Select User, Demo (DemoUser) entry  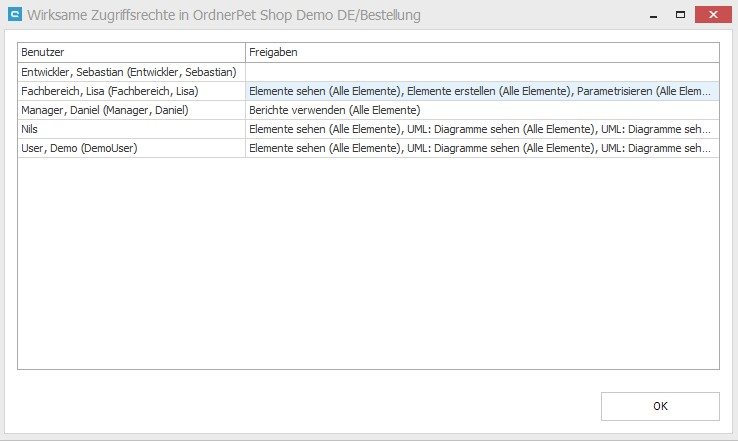pyautogui.click(x=79, y=148)
